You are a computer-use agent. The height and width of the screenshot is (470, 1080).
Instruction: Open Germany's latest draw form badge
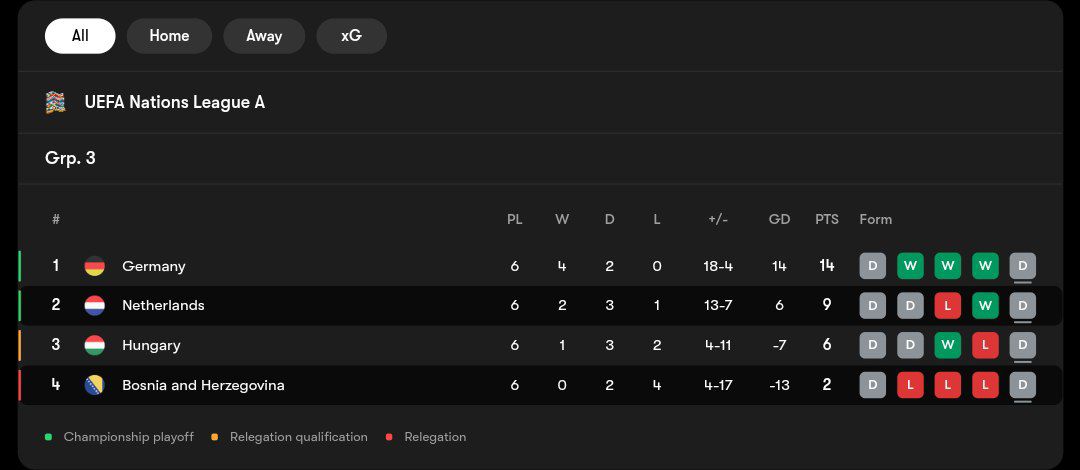(1022, 266)
